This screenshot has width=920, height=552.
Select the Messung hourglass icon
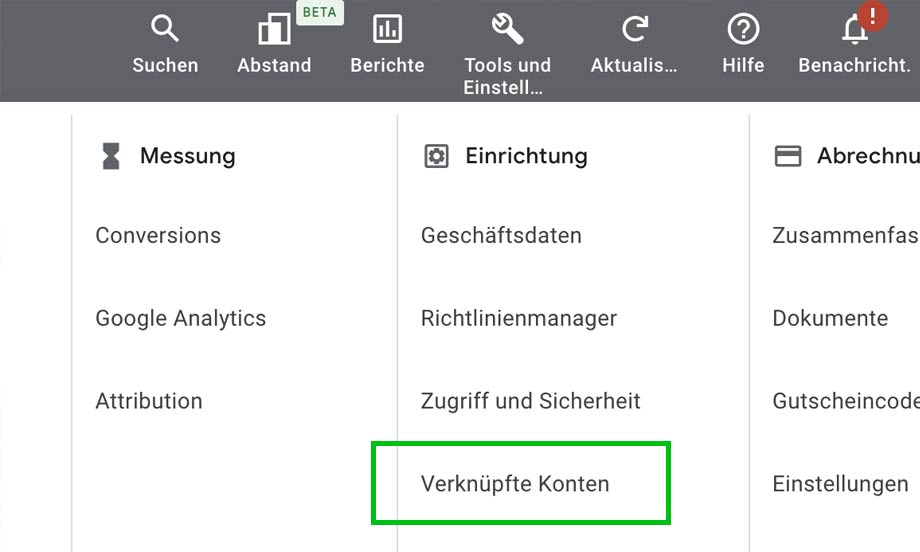pyautogui.click(x=111, y=156)
